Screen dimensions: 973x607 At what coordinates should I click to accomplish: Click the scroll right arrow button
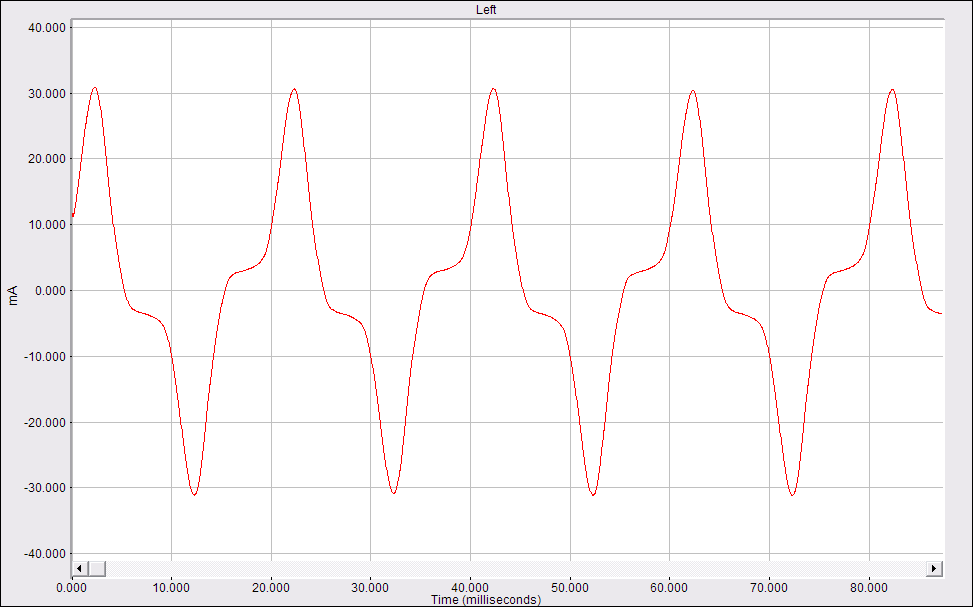point(935,569)
